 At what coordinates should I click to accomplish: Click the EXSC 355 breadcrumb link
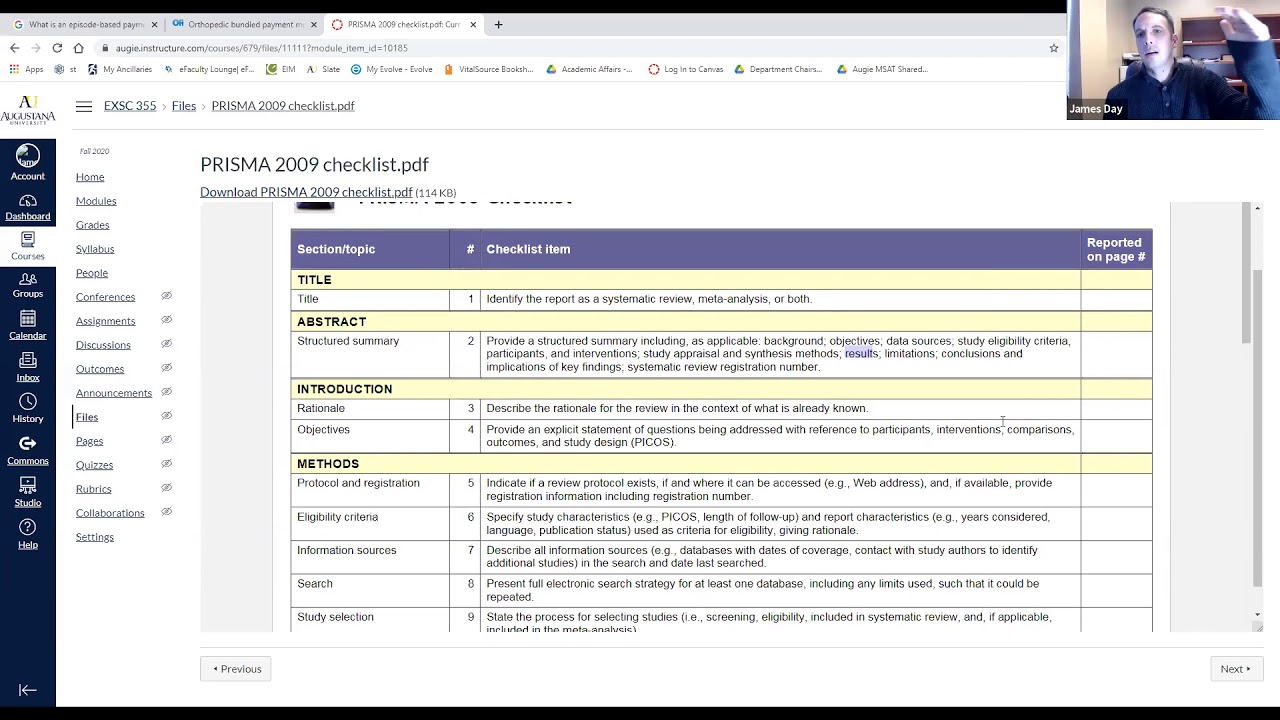[x=130, y=106]
